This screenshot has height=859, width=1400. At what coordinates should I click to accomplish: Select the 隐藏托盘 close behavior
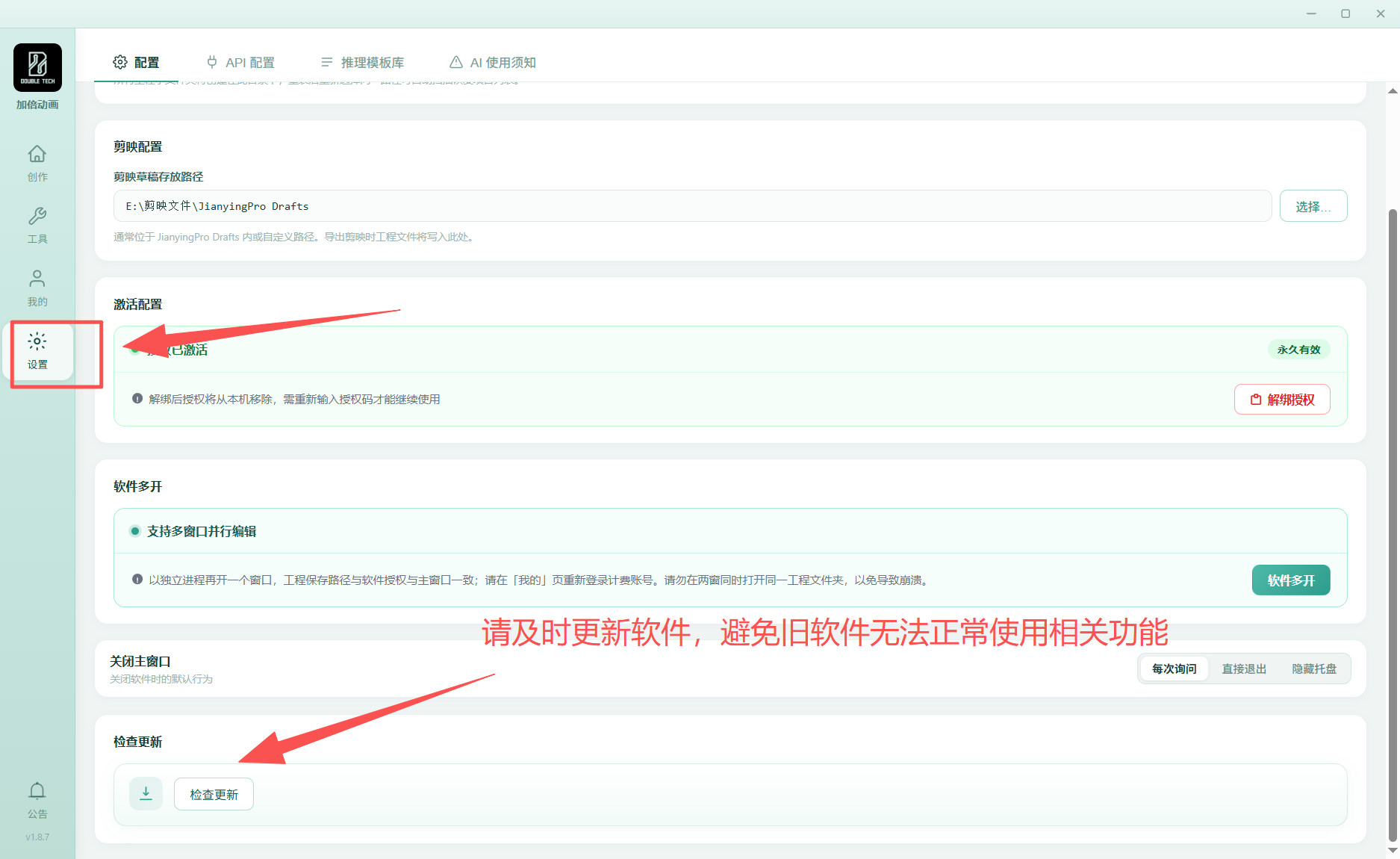pos(1314,669)
